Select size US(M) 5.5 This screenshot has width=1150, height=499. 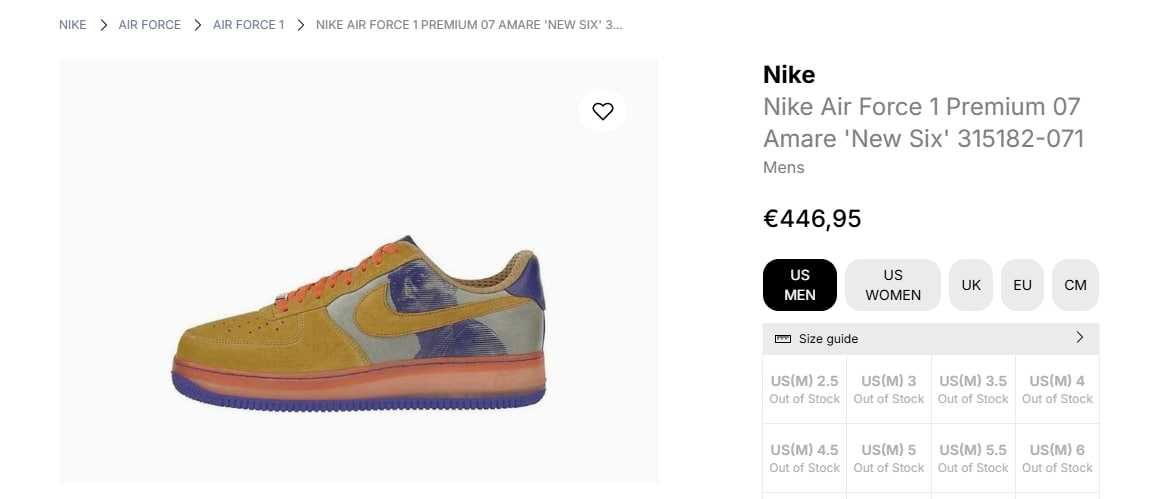click(x=973, y=457)
